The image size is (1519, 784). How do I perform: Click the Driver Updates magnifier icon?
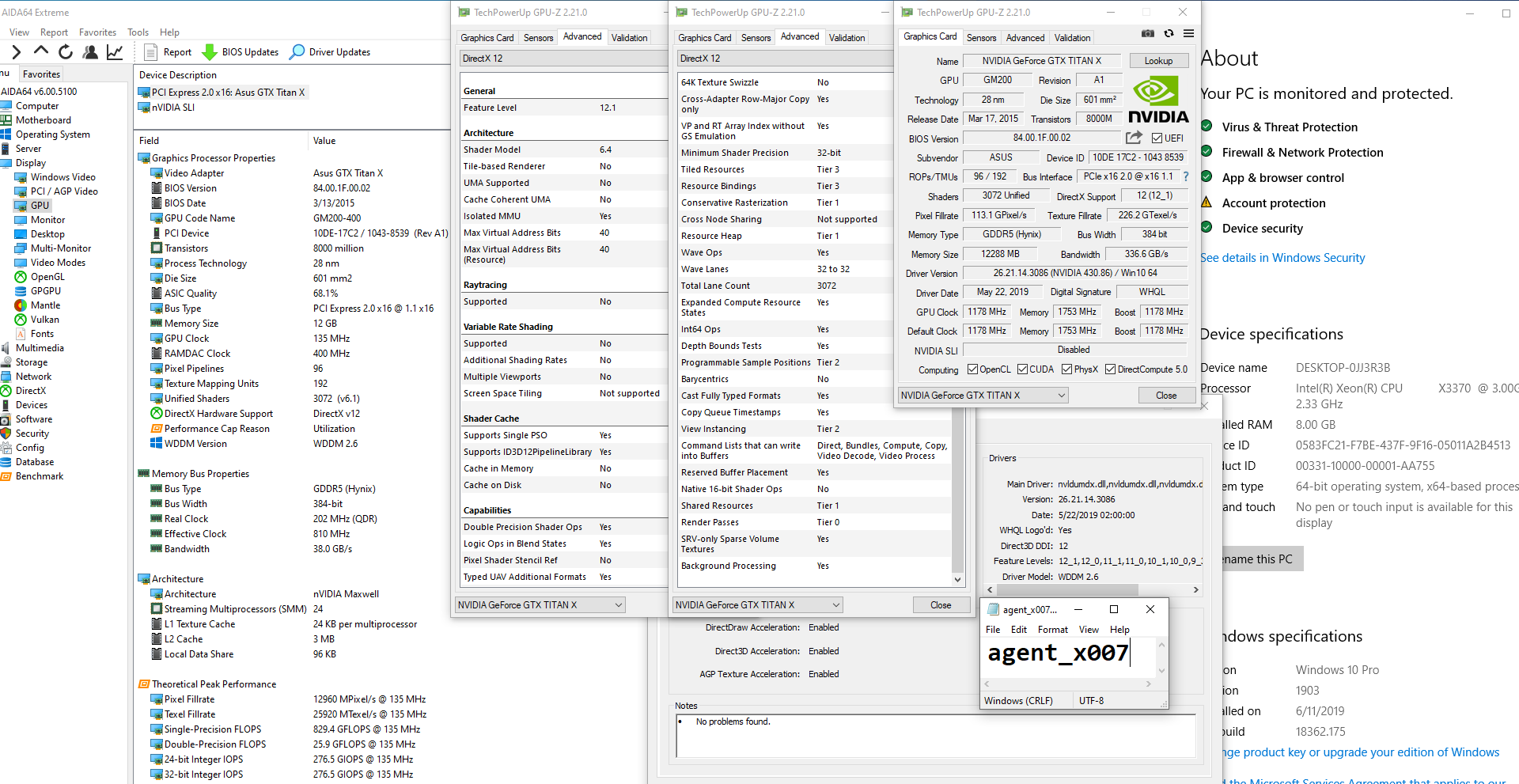(297, 52)
